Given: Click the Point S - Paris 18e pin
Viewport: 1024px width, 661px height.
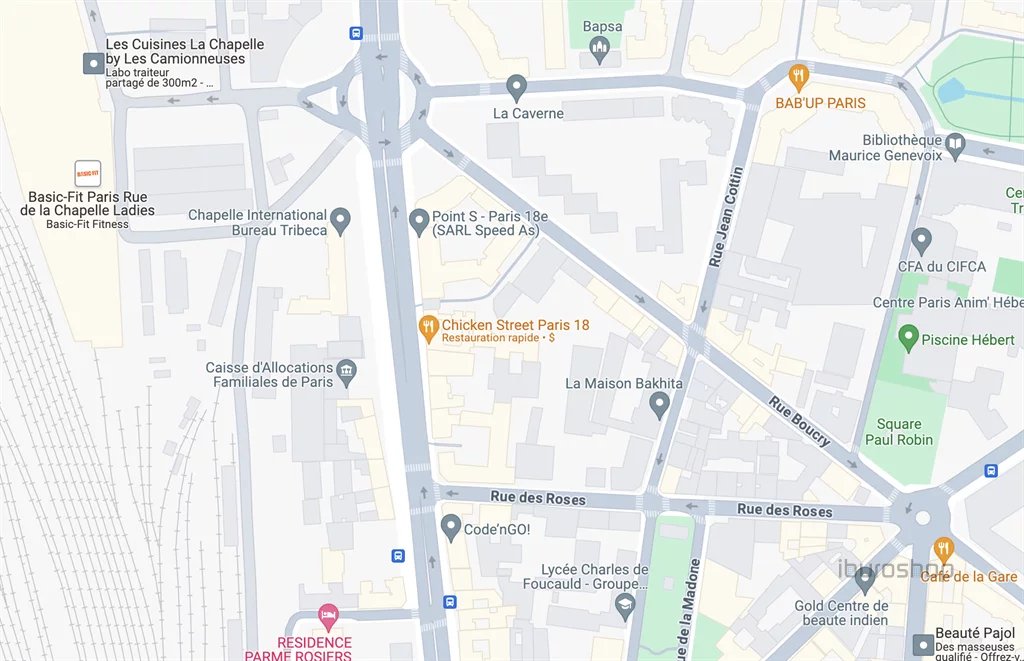Looking at the screenshot, I should point(419,222).
